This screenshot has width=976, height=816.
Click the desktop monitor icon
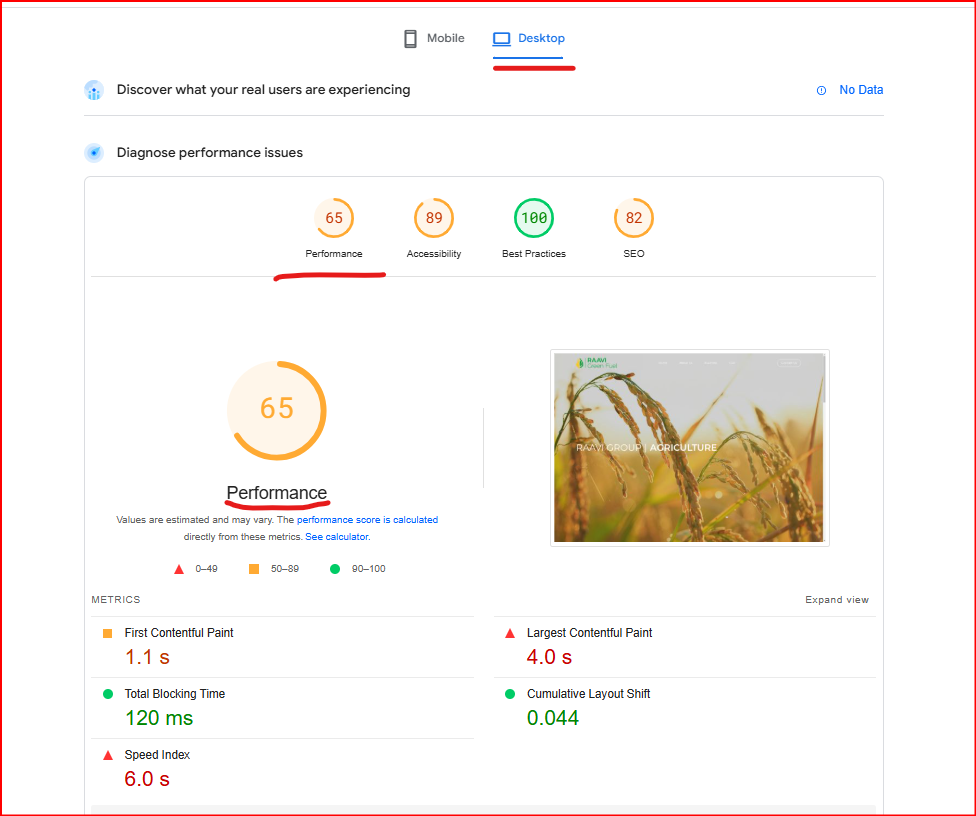[502, 39]
